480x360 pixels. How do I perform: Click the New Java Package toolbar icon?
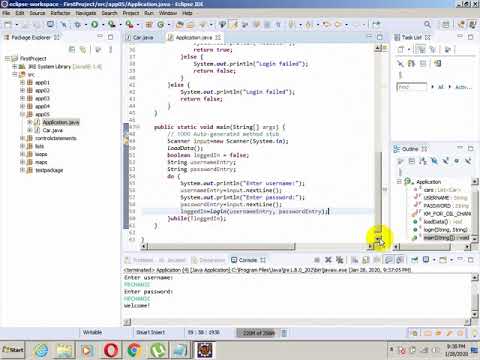149,24
